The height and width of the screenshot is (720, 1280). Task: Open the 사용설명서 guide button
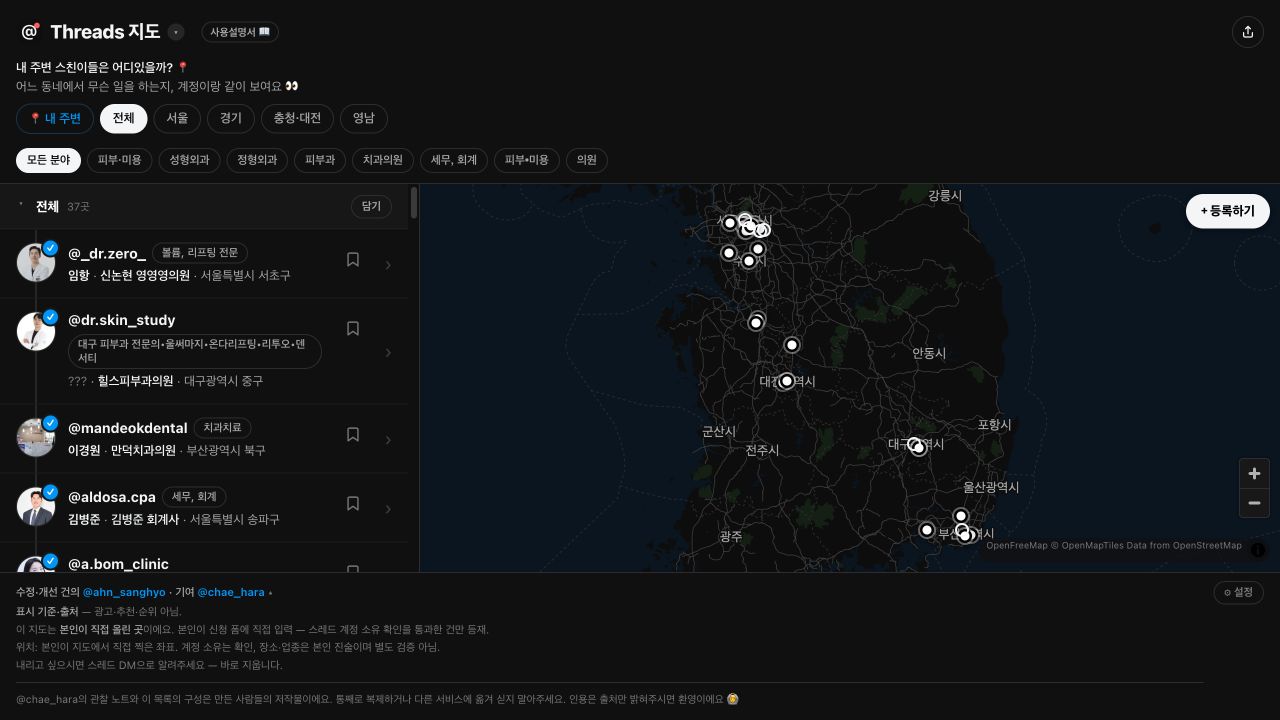(x=240, y=32)
